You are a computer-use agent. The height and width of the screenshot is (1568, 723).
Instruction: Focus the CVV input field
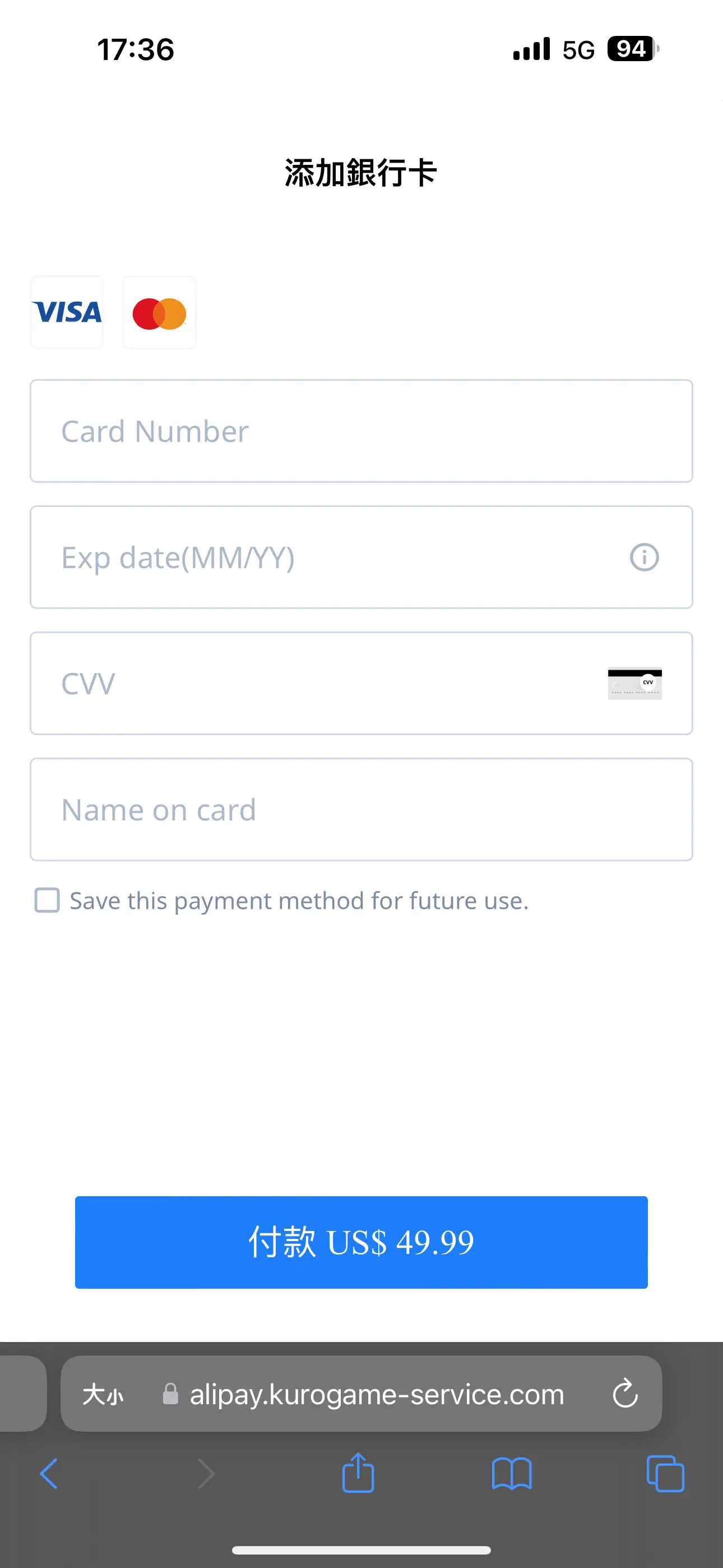click(361, 683)
